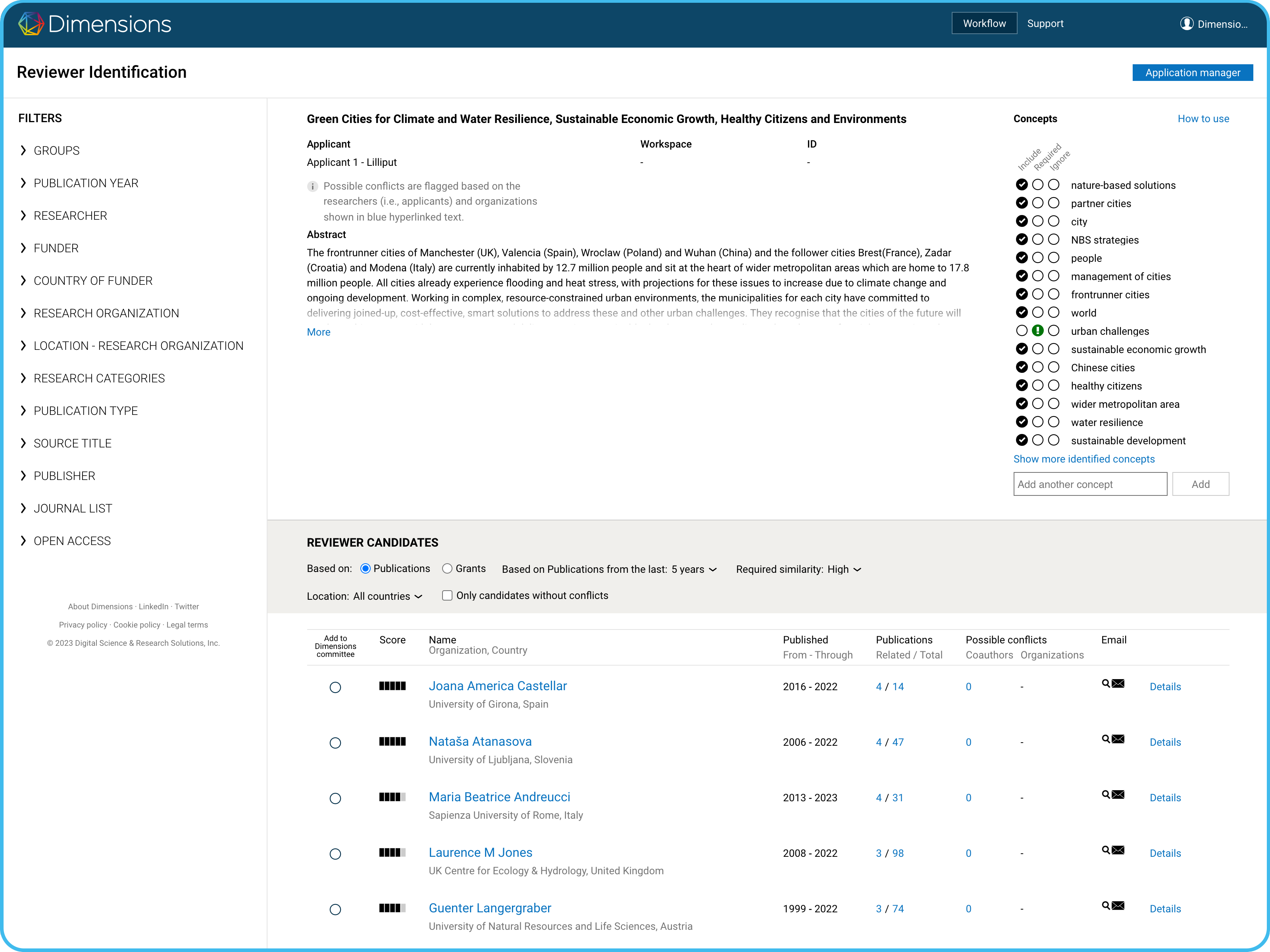Open the Workflow menu
The width and height of the screenshot is (1270, 952).
pos(984,23)
